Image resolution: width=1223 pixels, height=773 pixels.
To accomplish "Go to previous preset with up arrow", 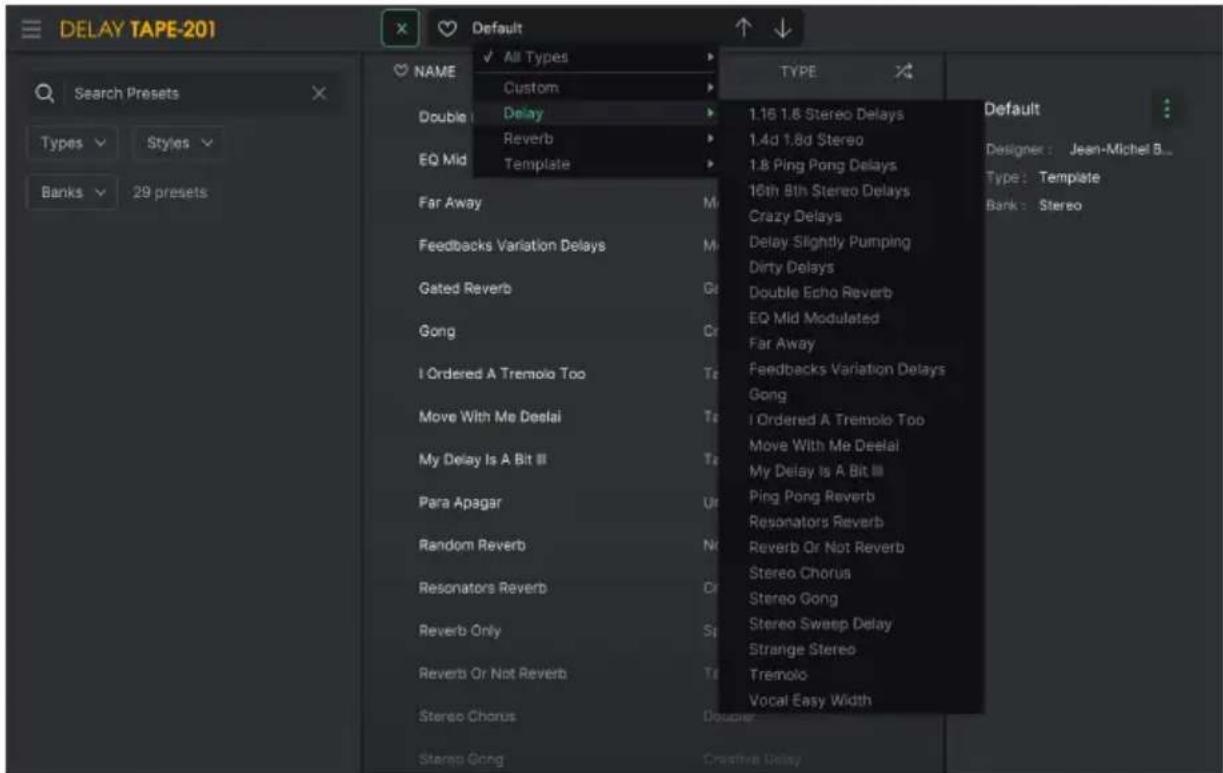I will point(745,29).
